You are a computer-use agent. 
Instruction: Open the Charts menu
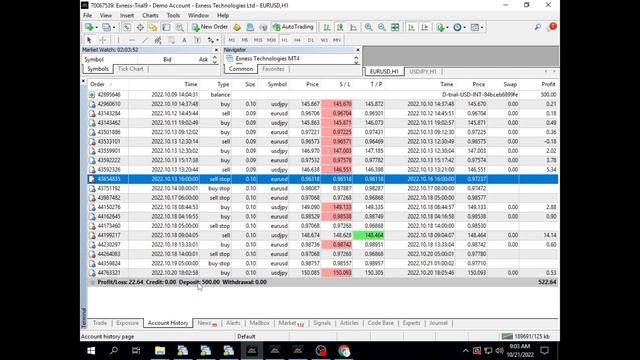(150, 16)
